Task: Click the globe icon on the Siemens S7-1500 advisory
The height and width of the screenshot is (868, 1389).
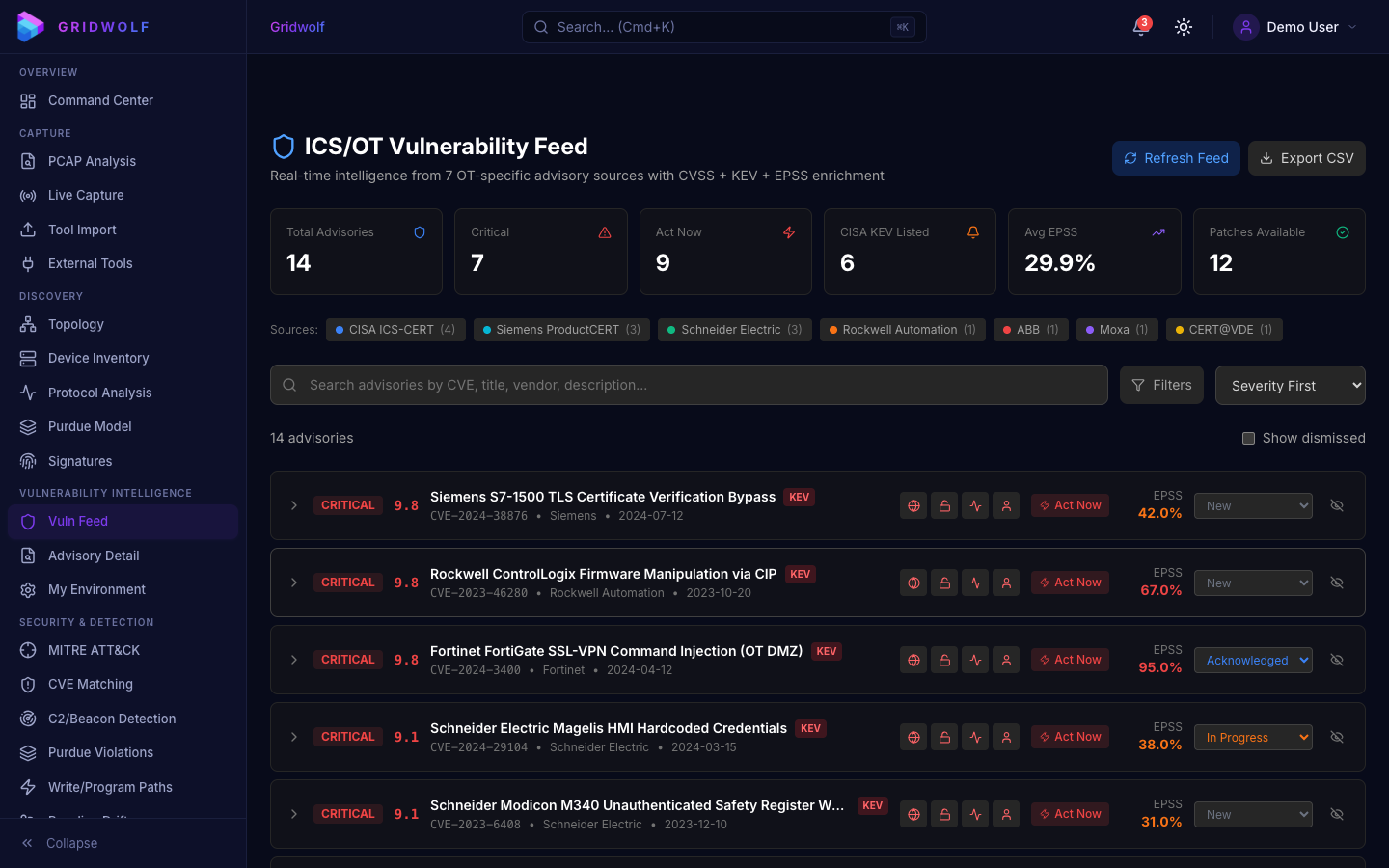Action: [913, 504]
